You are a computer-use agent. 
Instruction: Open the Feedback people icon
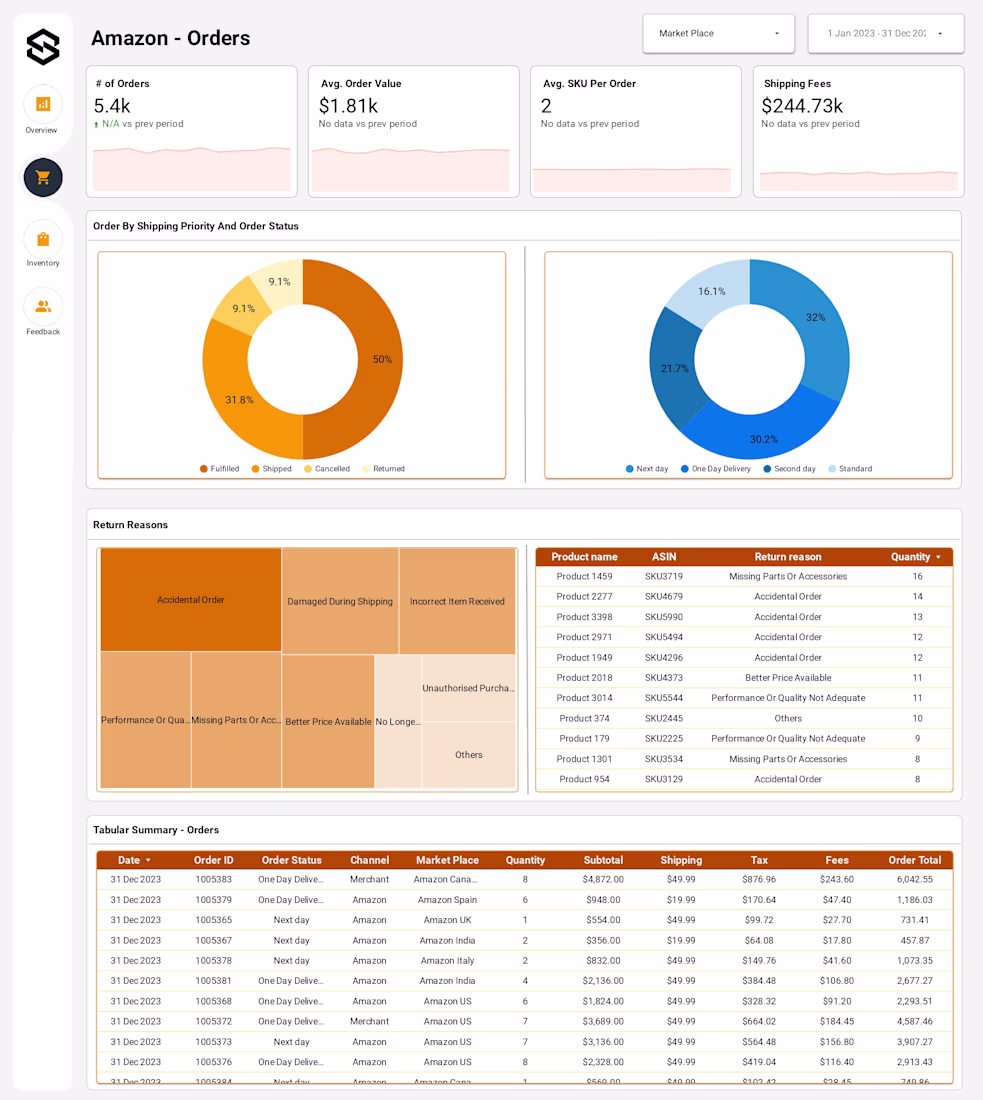pyautogui.click(x=43, y=307)
